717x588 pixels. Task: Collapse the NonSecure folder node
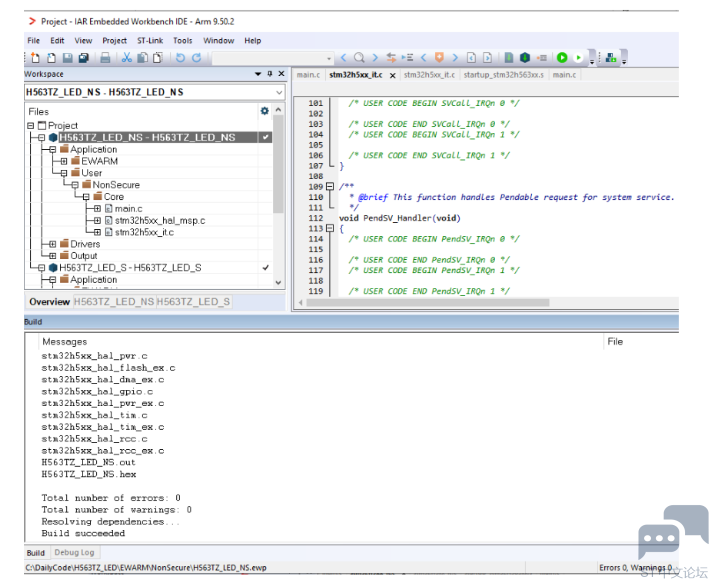75,185
